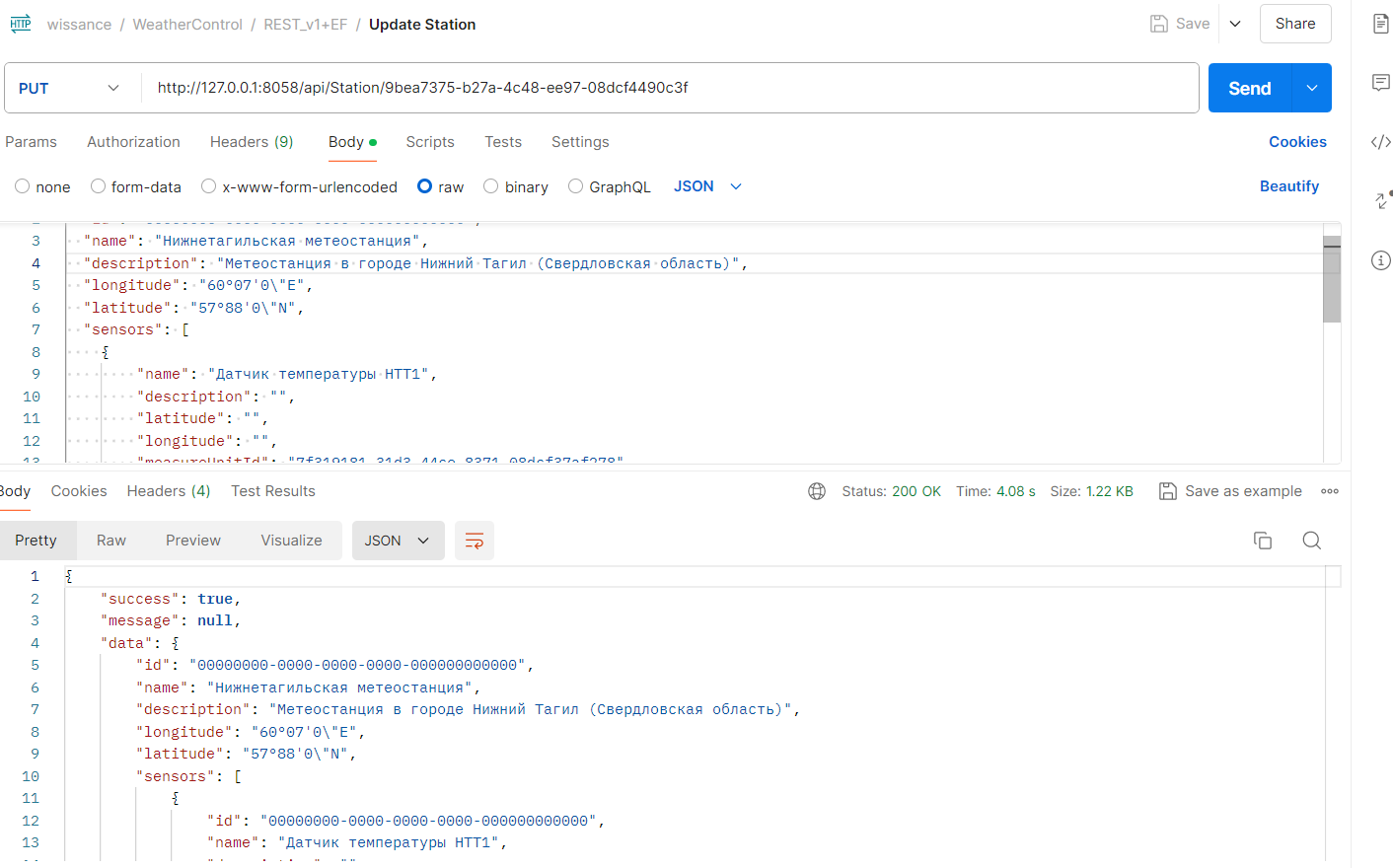Open the Info icon in right sidebar
The image size is (1393, 868).
[1381, 260]
